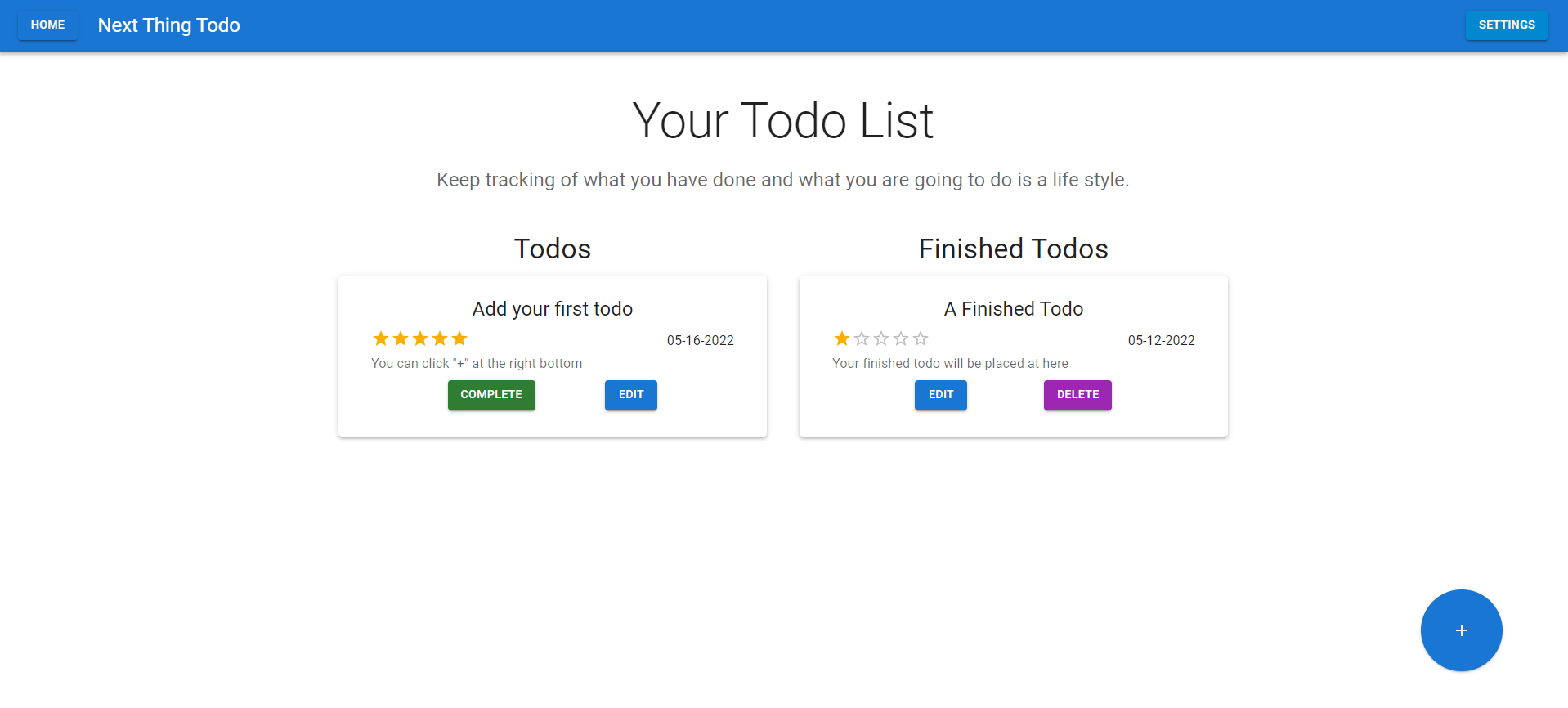Set 'A Finished Todo' rating to five stars
1568x708 pixels.
click(921, 338)
